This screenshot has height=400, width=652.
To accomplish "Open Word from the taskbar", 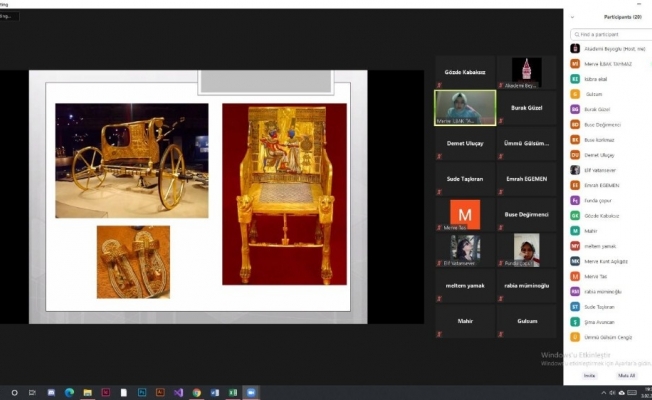I will click(x=214, y=392).
